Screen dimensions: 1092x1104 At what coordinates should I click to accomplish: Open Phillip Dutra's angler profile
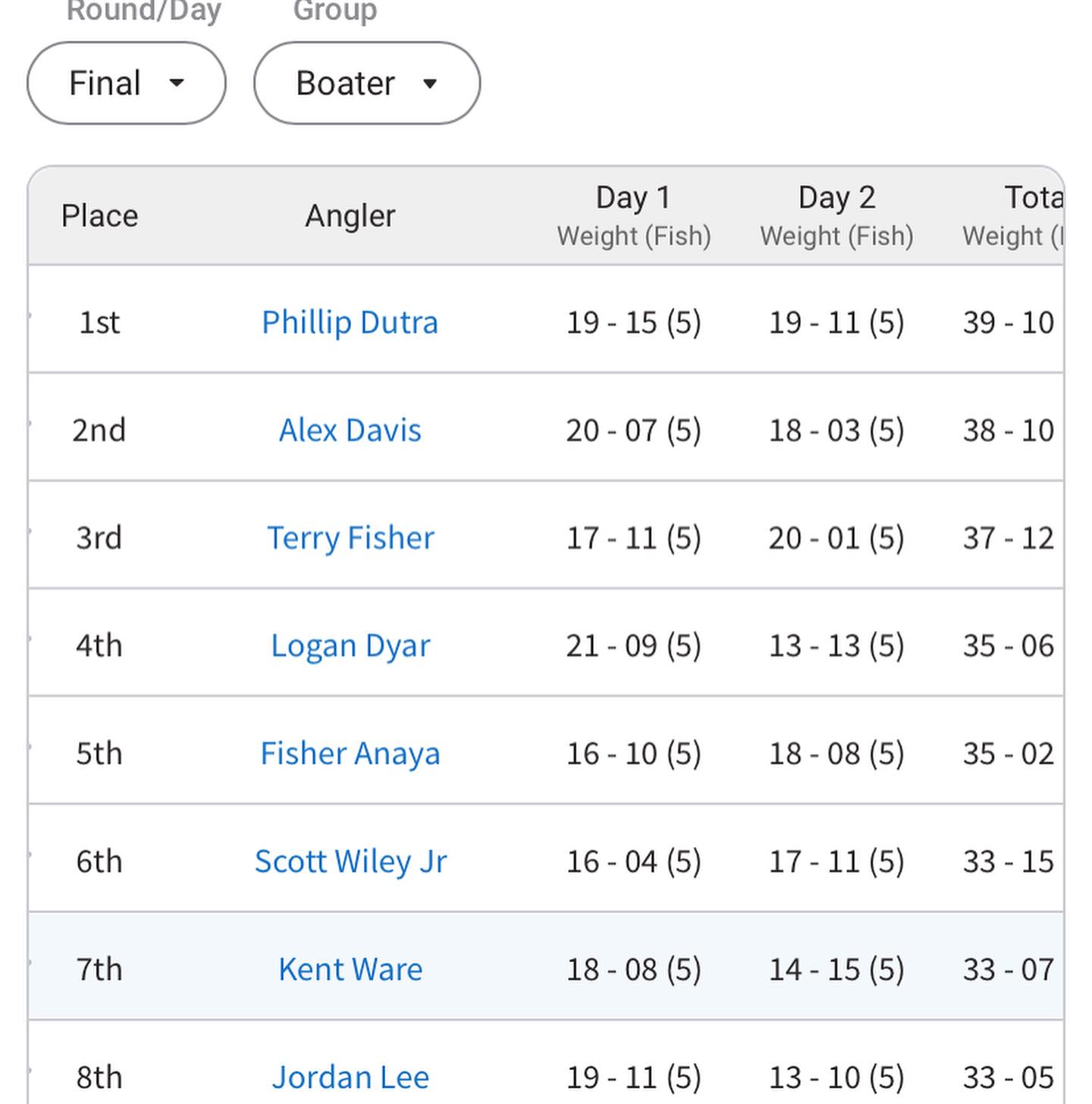tap(350, 322)
